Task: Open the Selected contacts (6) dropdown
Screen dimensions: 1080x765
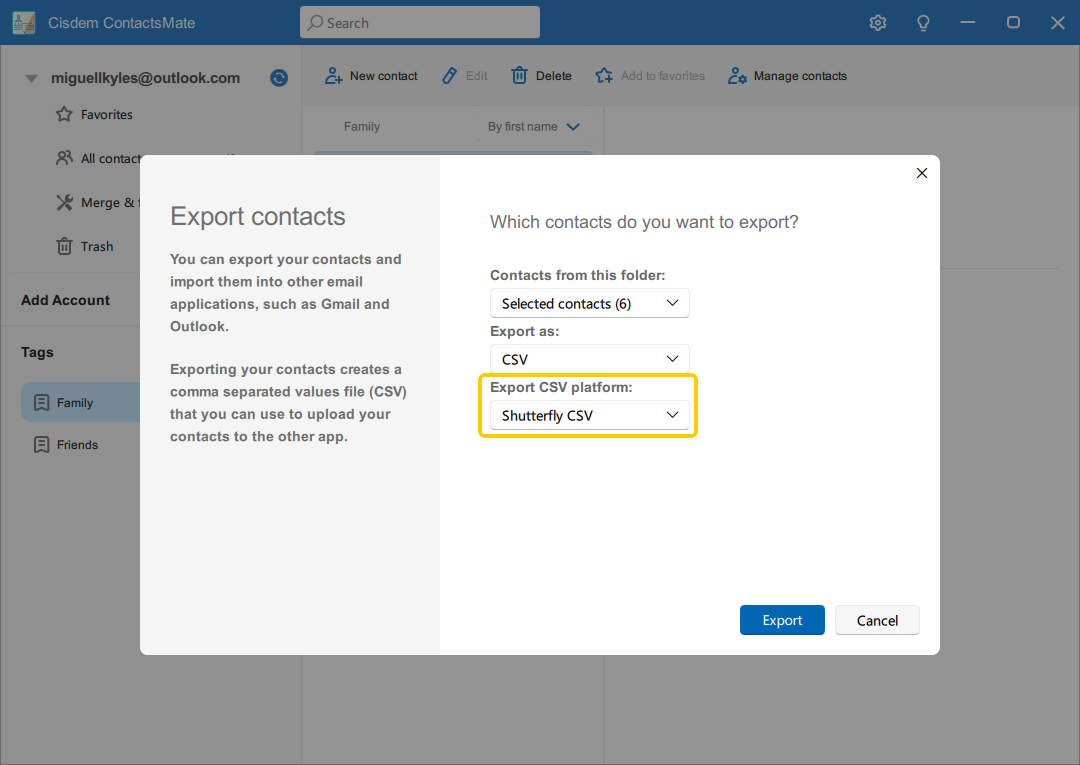Action: 589,303
